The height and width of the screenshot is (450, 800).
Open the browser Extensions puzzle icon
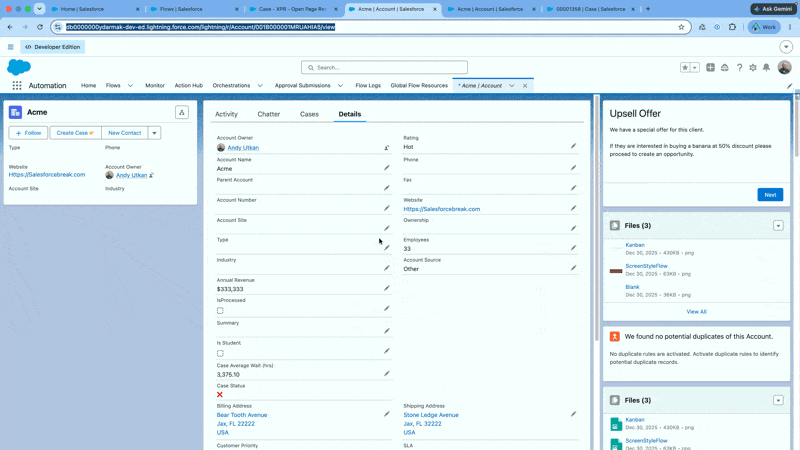(x=732, y=27)
